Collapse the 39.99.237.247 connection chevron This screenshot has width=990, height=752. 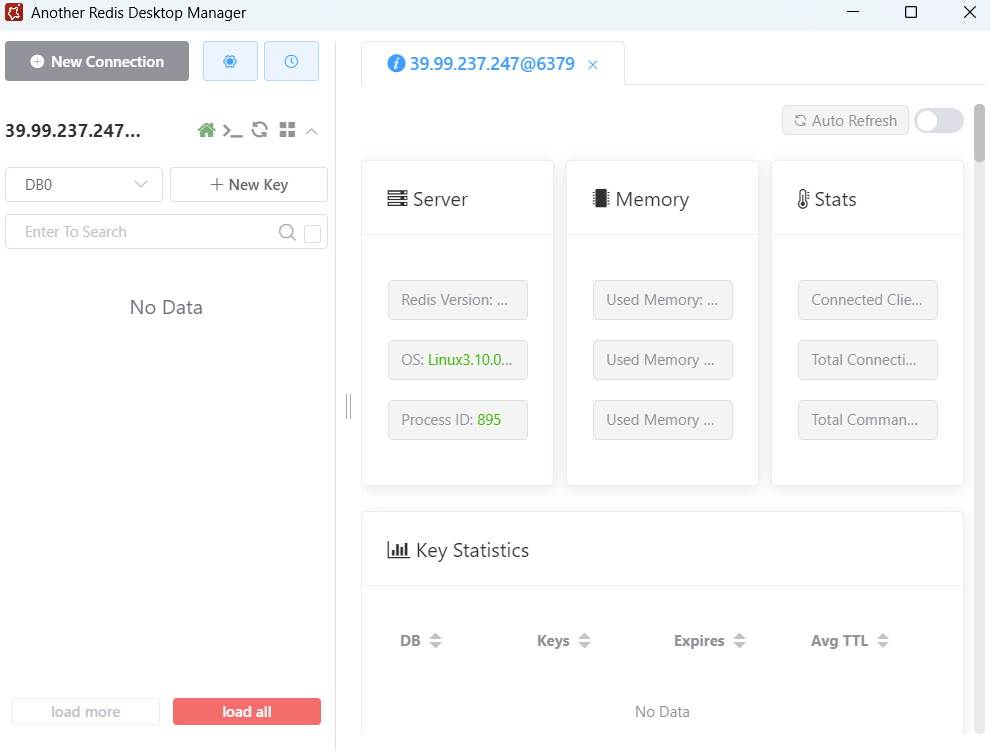click(x=311, y=131)
